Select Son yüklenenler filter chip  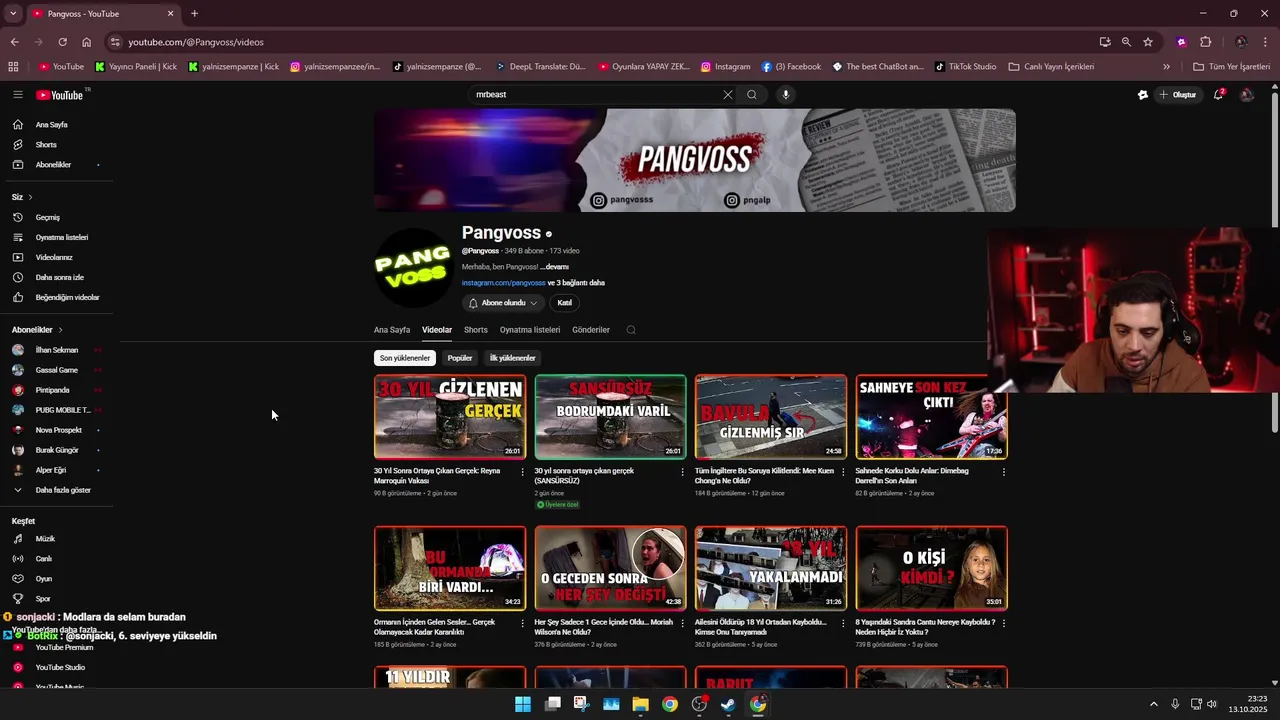coord(405,358)
